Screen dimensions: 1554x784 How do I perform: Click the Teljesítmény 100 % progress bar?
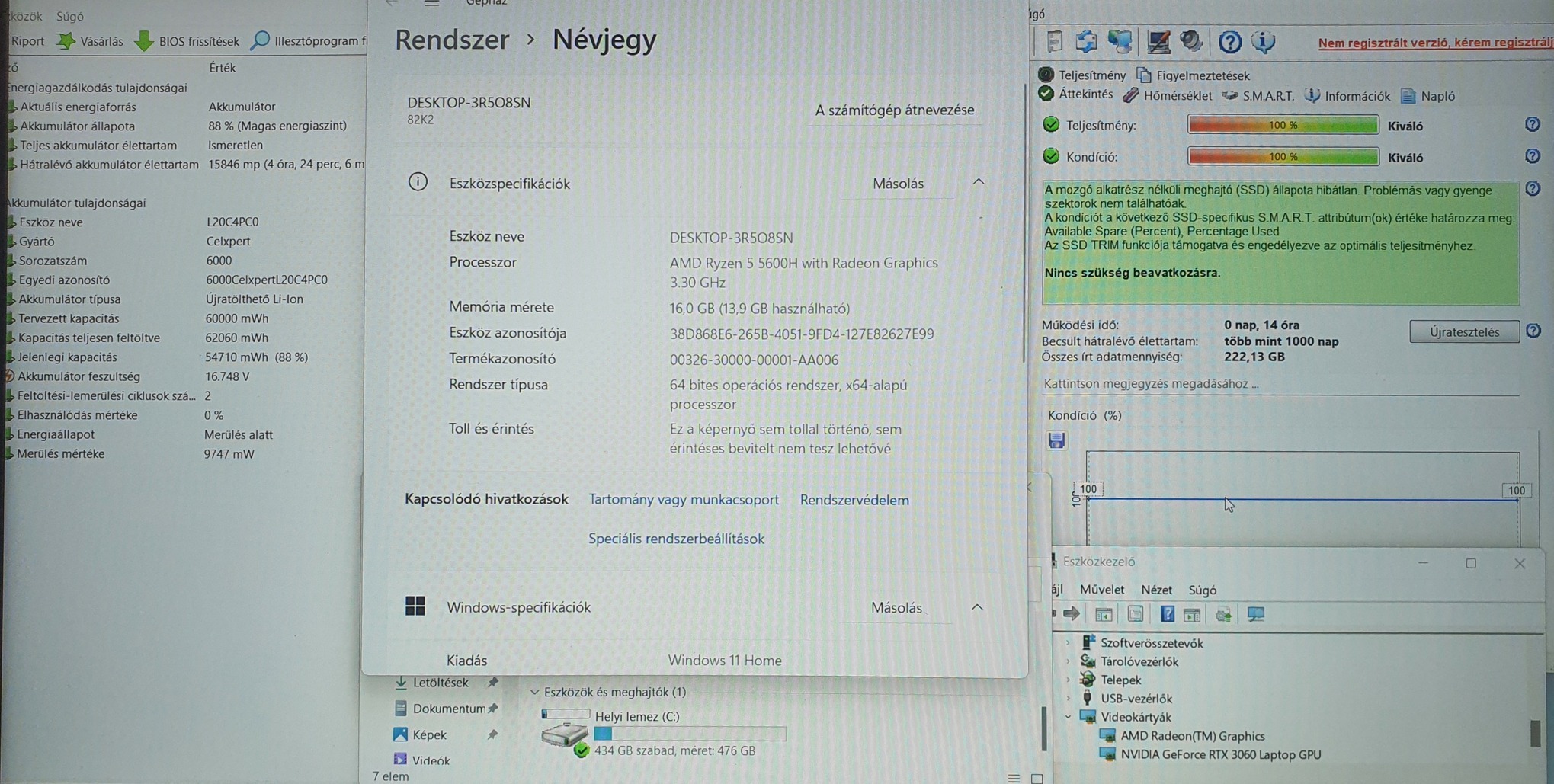click(1283, 125)
